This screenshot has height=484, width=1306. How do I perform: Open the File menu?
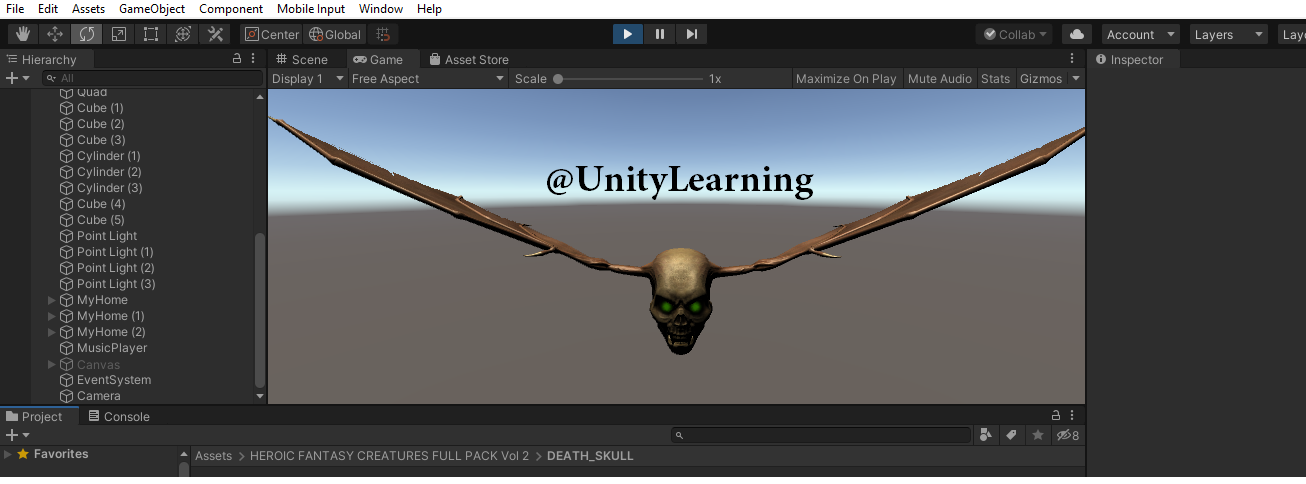tap(15, 9)
